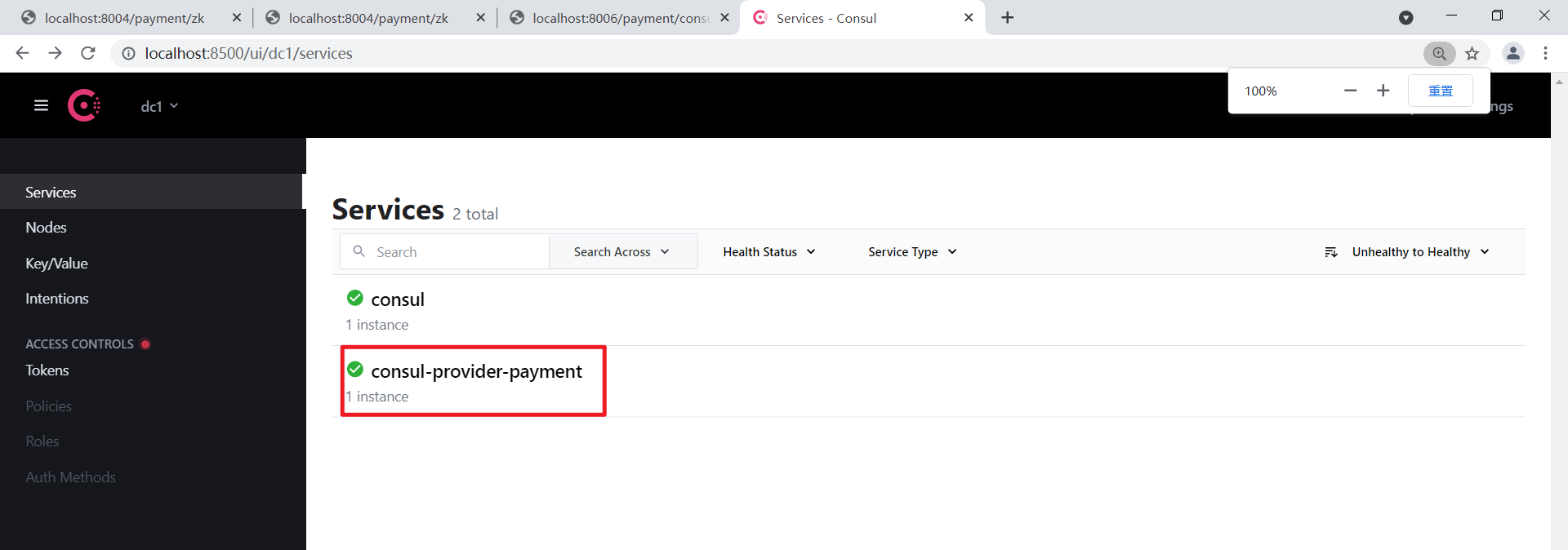The width and height of the screenshot is (1568, 550).
Task: Go forward with the browser forward arrow
Action: [55, 53]
